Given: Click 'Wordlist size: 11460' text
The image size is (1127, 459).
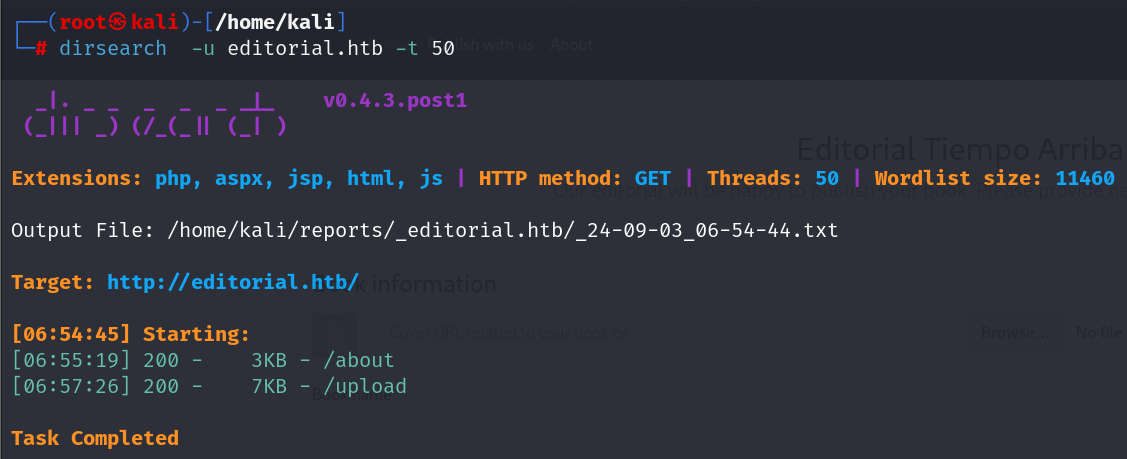Looking at the screenshot, I should click(995, 178).
